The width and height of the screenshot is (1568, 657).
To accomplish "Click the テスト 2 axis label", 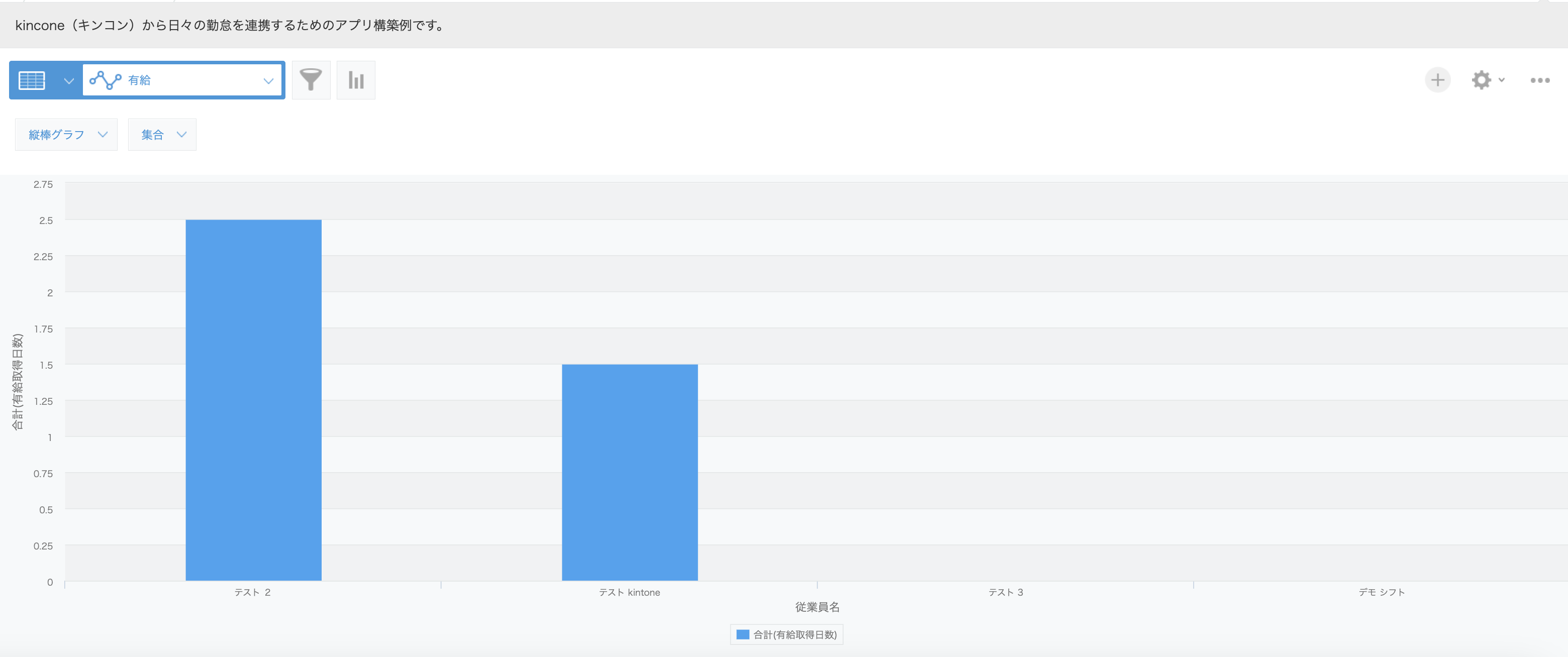I will click(x=253, y=592).
